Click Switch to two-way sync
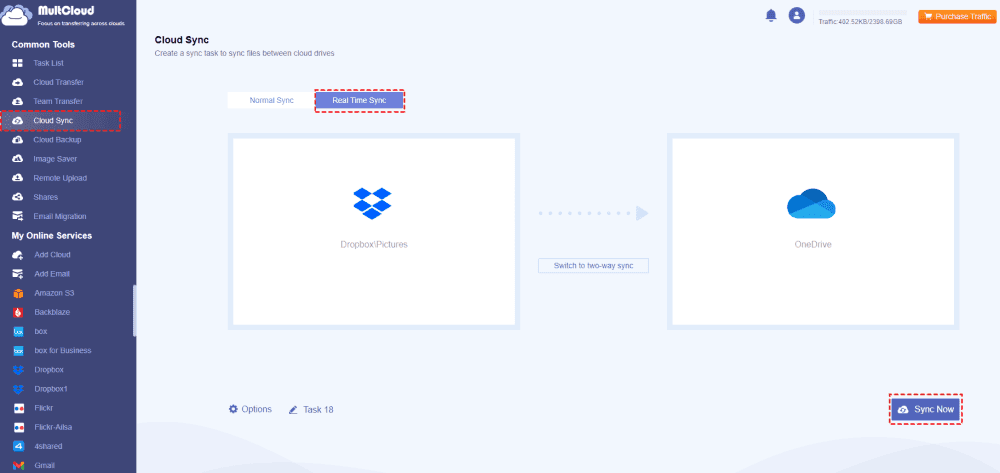1000x473 pixels. click(x=593, y=266)
